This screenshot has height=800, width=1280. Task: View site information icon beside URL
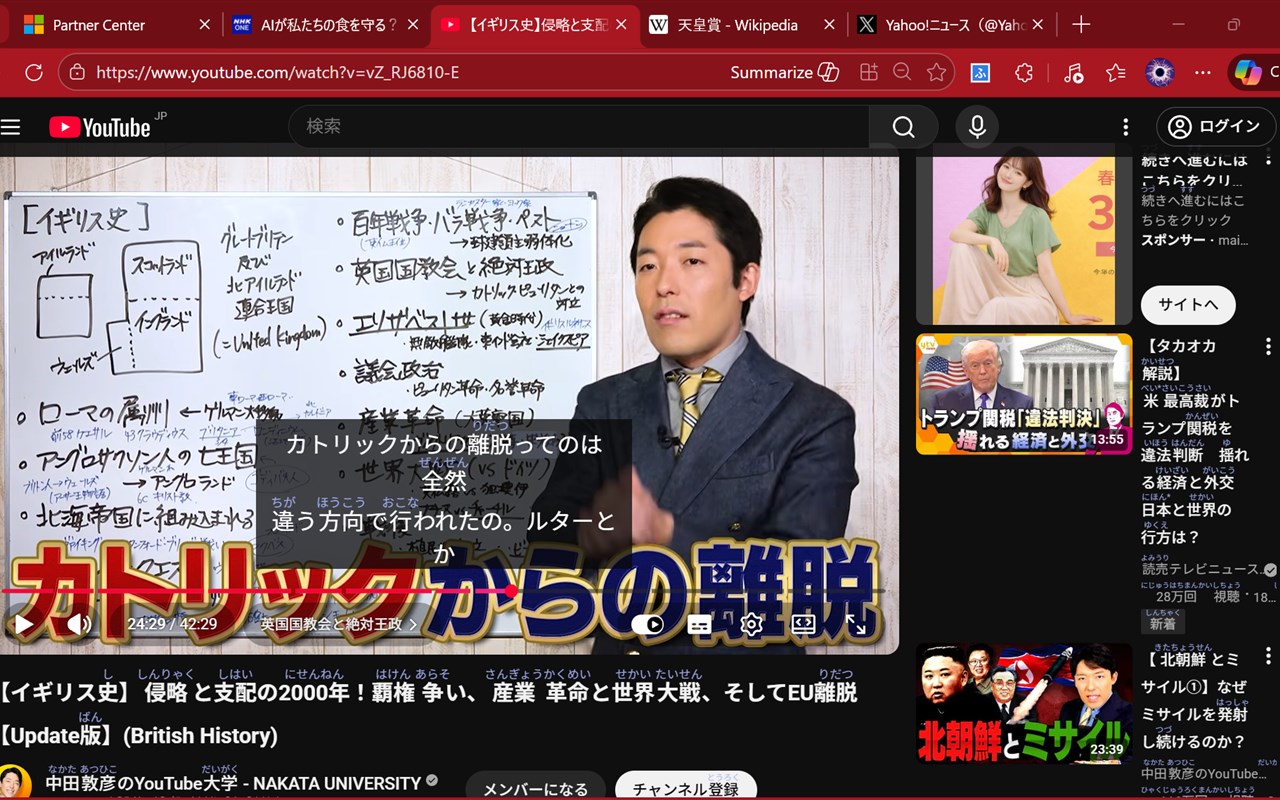click(x=78, y=72)
